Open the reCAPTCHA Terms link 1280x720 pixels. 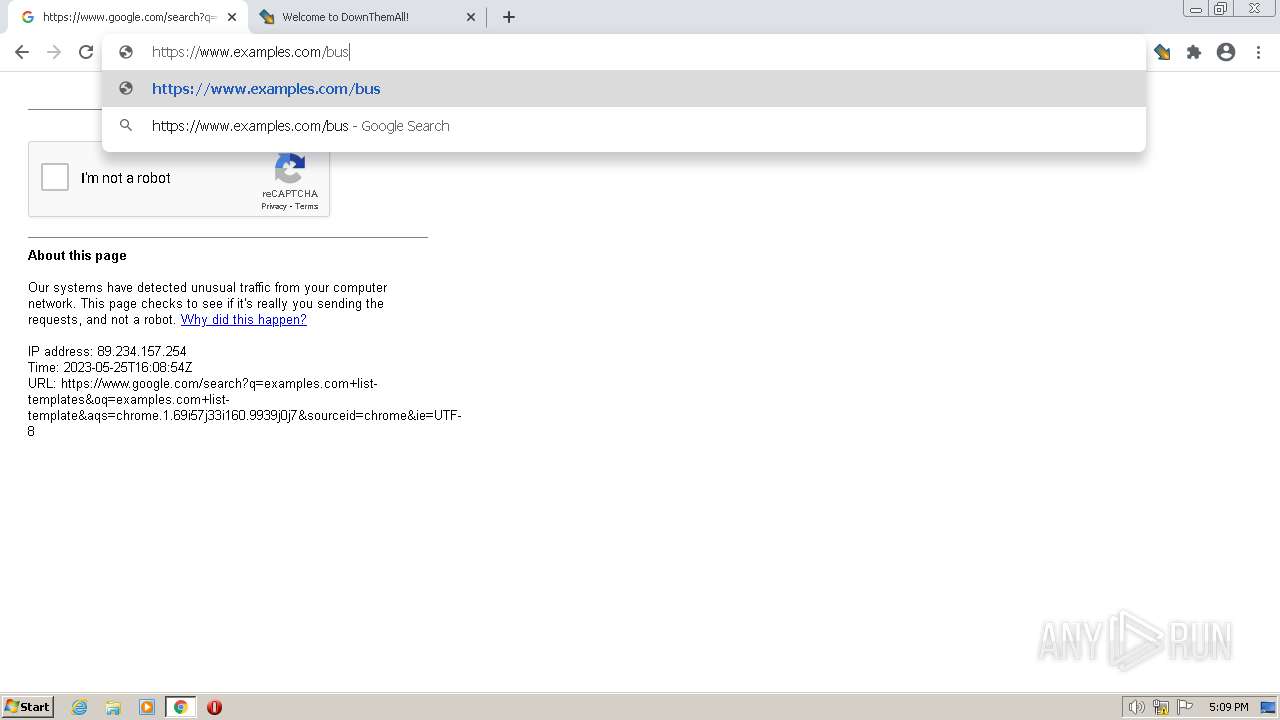[307, 206]
